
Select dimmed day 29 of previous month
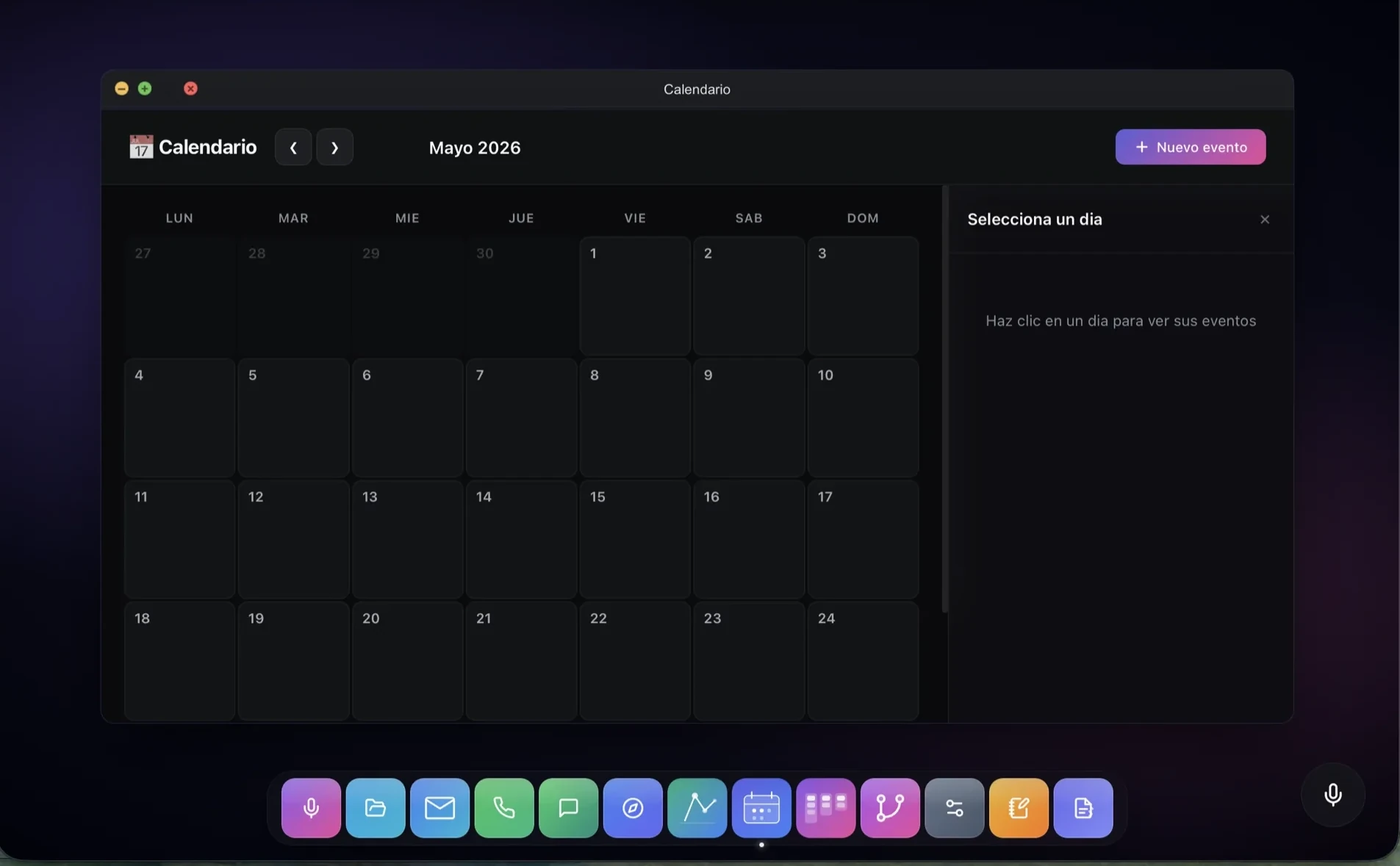point(407,296)
